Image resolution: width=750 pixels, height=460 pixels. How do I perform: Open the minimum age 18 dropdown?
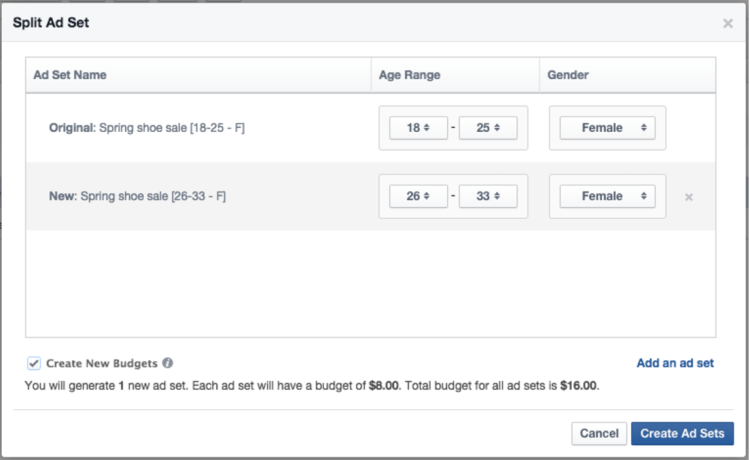pos(418,128)
